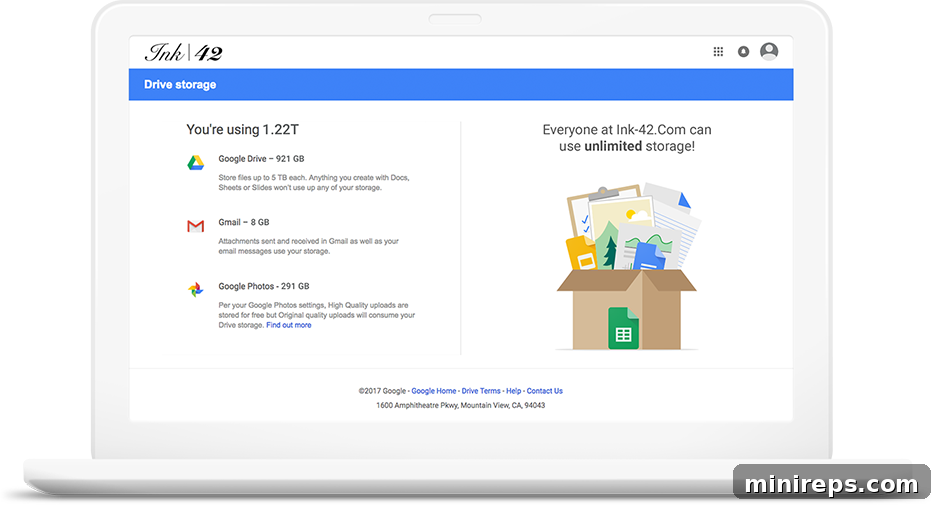Click the Ink | 42 logo
Screen dimensions: 932x505
point(183,52)
